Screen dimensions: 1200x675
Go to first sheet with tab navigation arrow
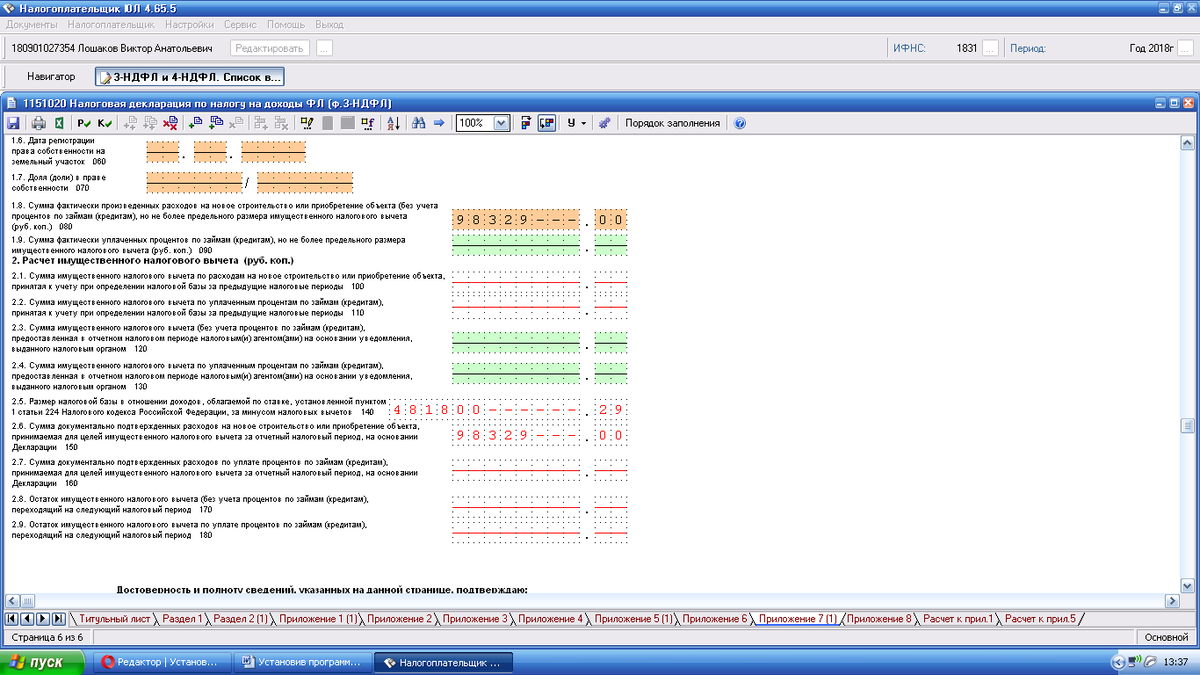click(13, 619)
